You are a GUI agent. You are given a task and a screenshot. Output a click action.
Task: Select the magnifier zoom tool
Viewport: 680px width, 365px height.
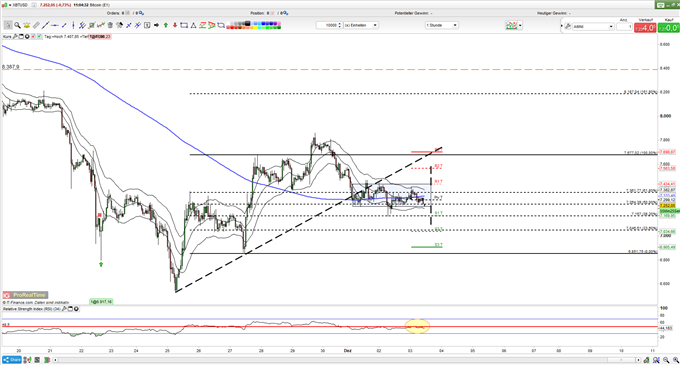[17, 25]
